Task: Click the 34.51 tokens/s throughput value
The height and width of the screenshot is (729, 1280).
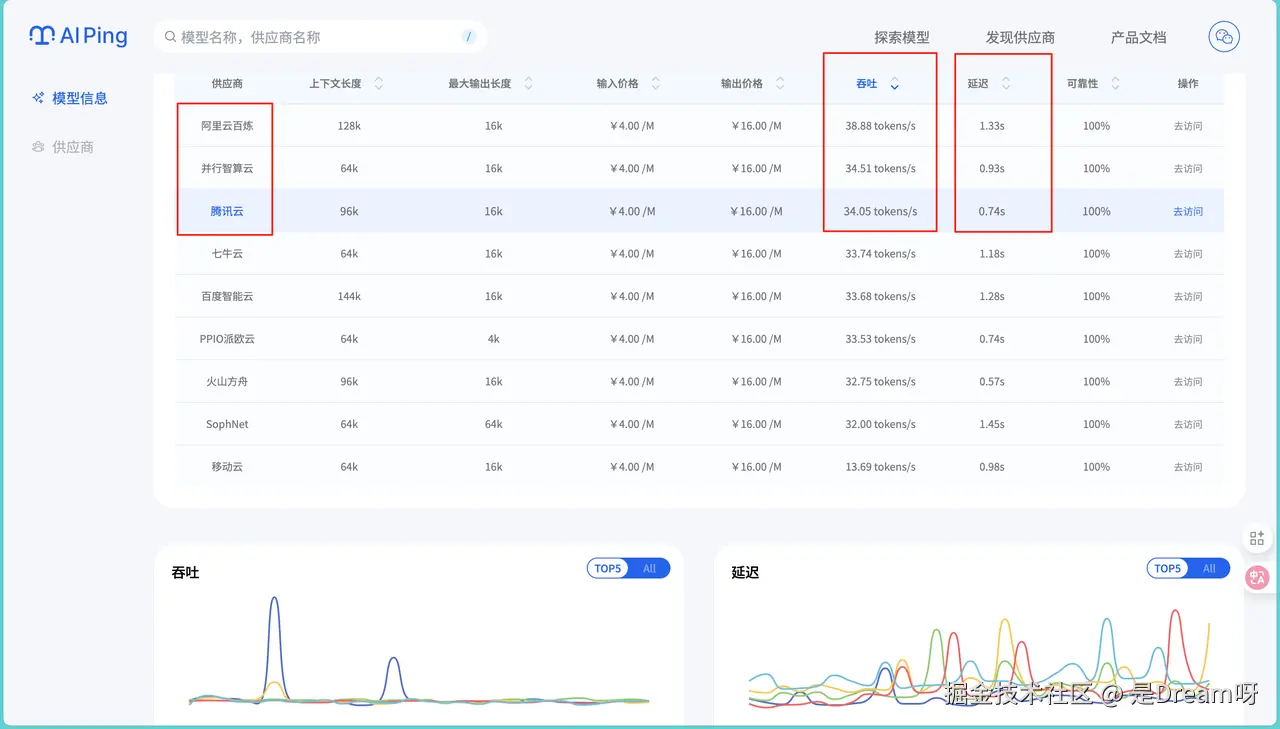Action: pyautogui.click(x=880, y=169)
